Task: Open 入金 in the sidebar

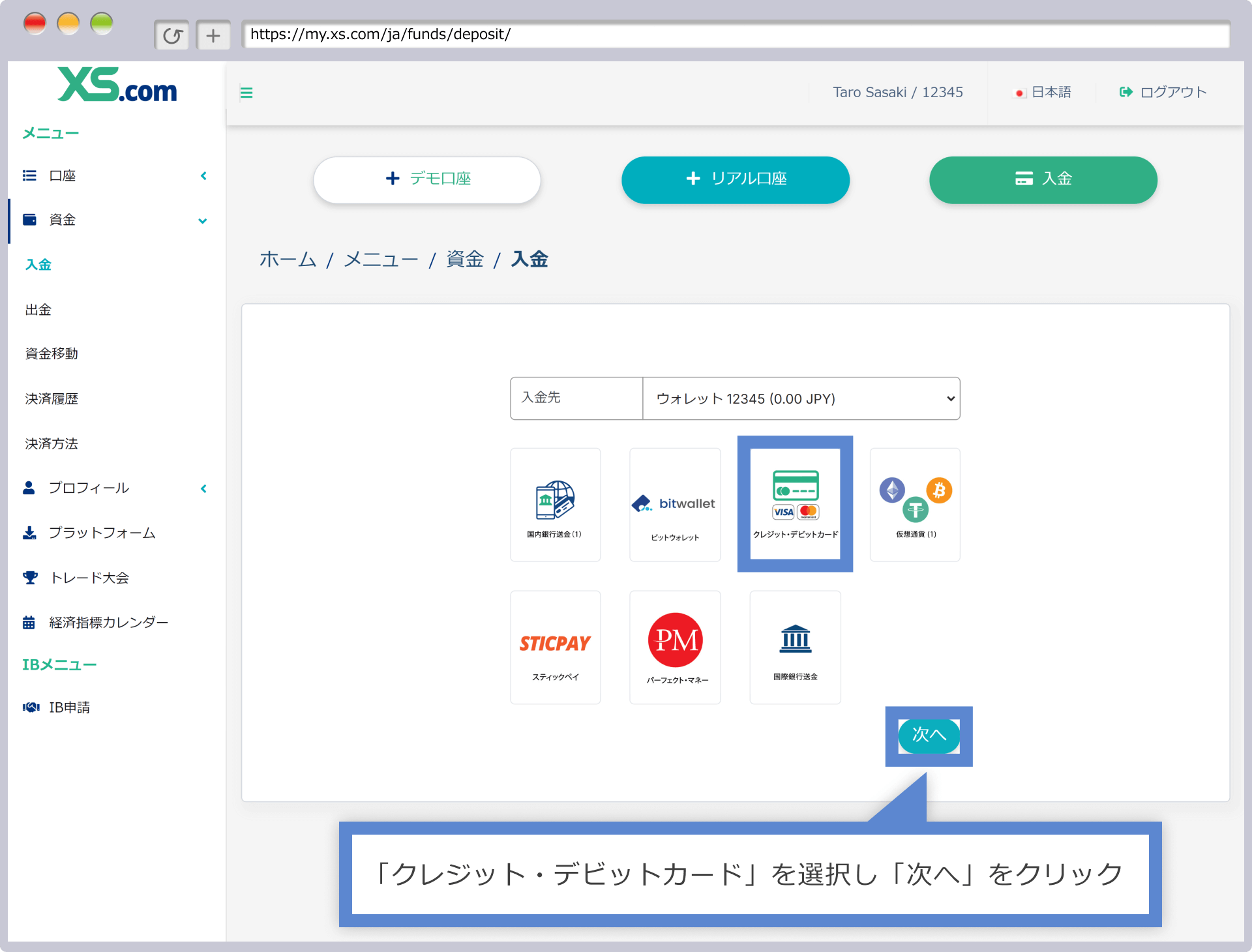Action: coord(38,265)
